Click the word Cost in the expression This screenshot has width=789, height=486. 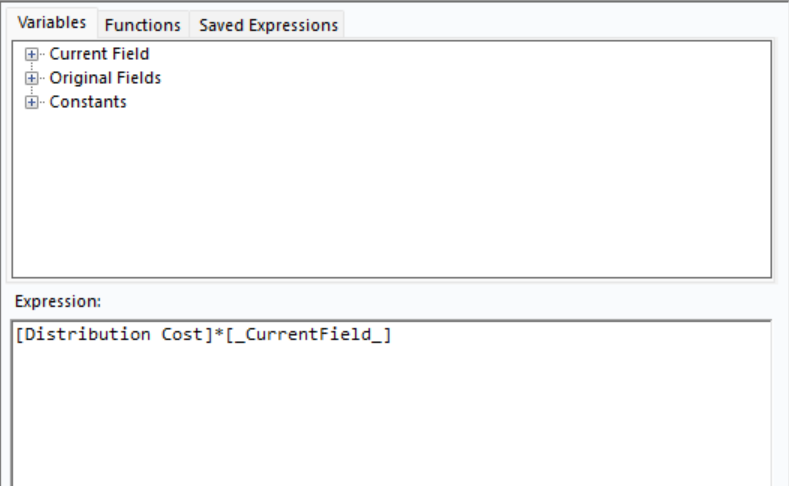click(182, 334)
